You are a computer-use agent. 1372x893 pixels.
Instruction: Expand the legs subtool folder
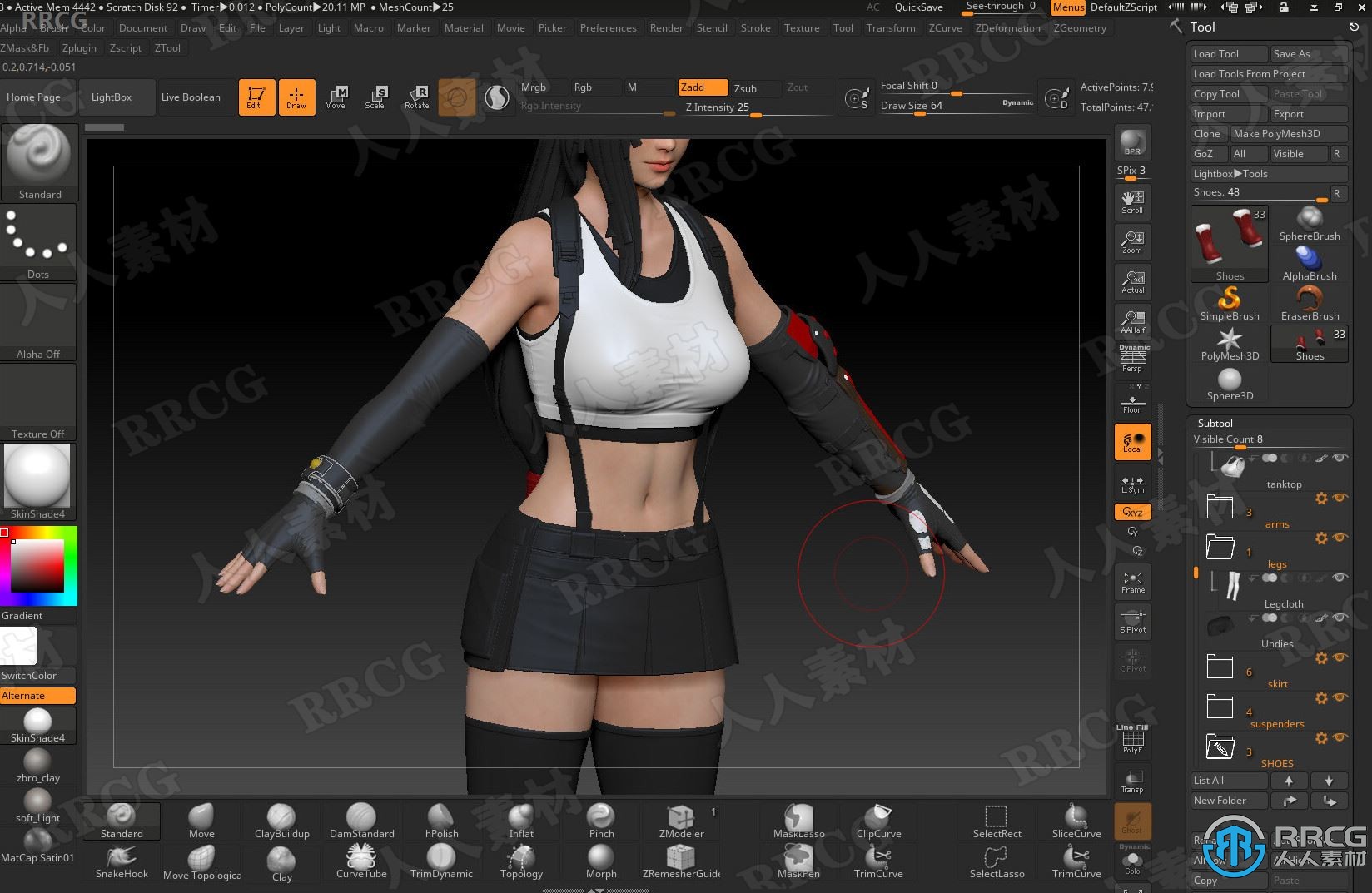tap(1220, 546)
